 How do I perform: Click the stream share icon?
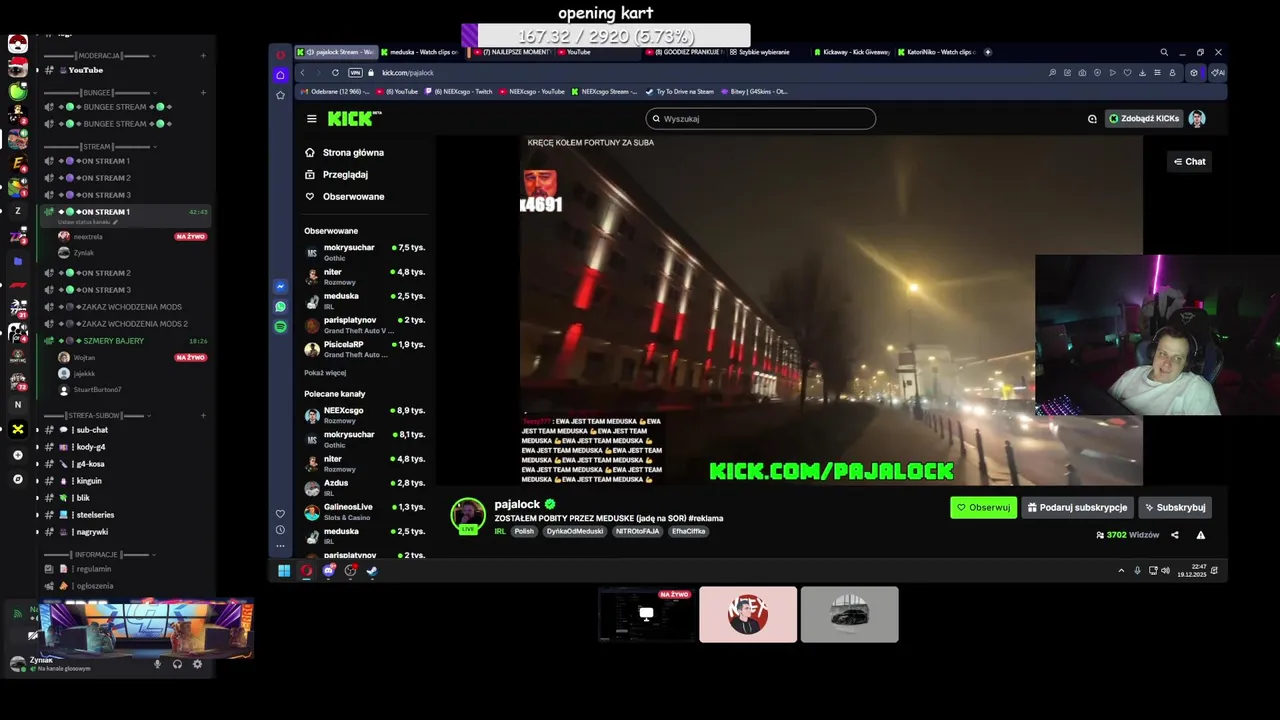(x=1175, y=535)
